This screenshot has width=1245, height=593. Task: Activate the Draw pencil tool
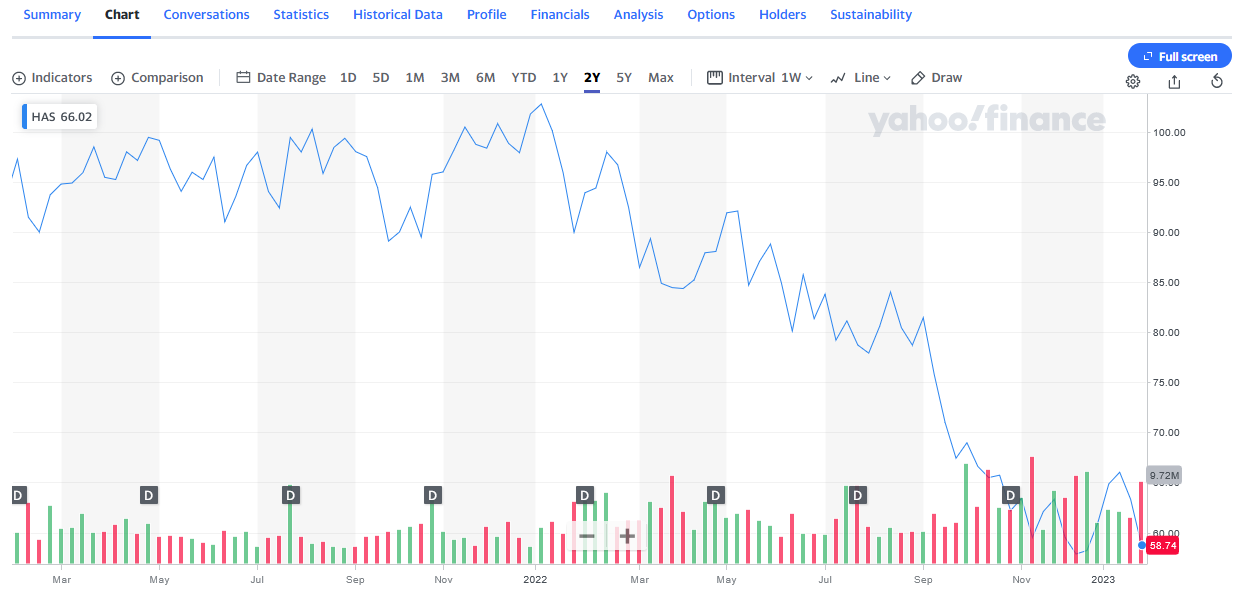936,78
